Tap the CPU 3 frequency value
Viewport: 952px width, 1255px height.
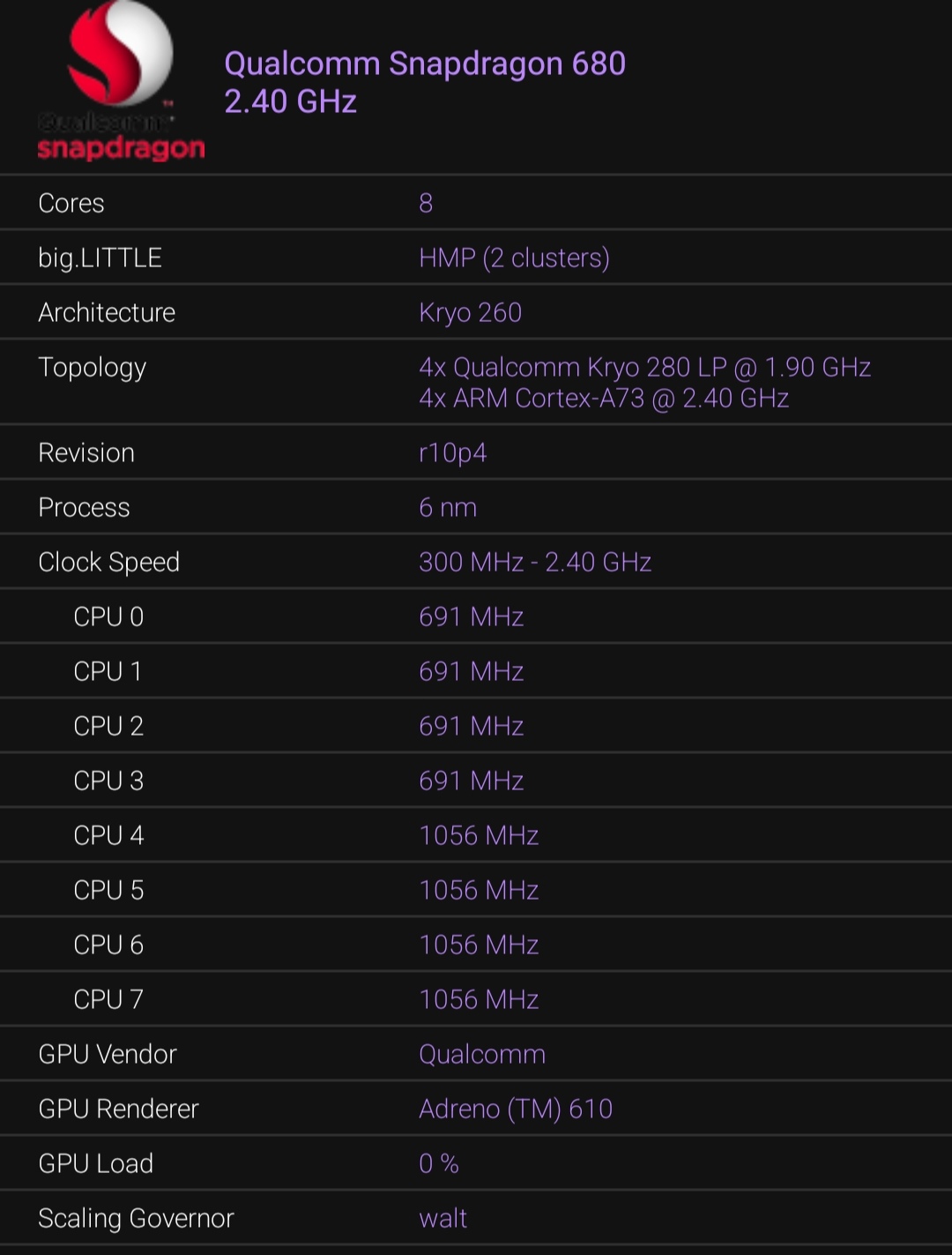click(x=472, y=781)
